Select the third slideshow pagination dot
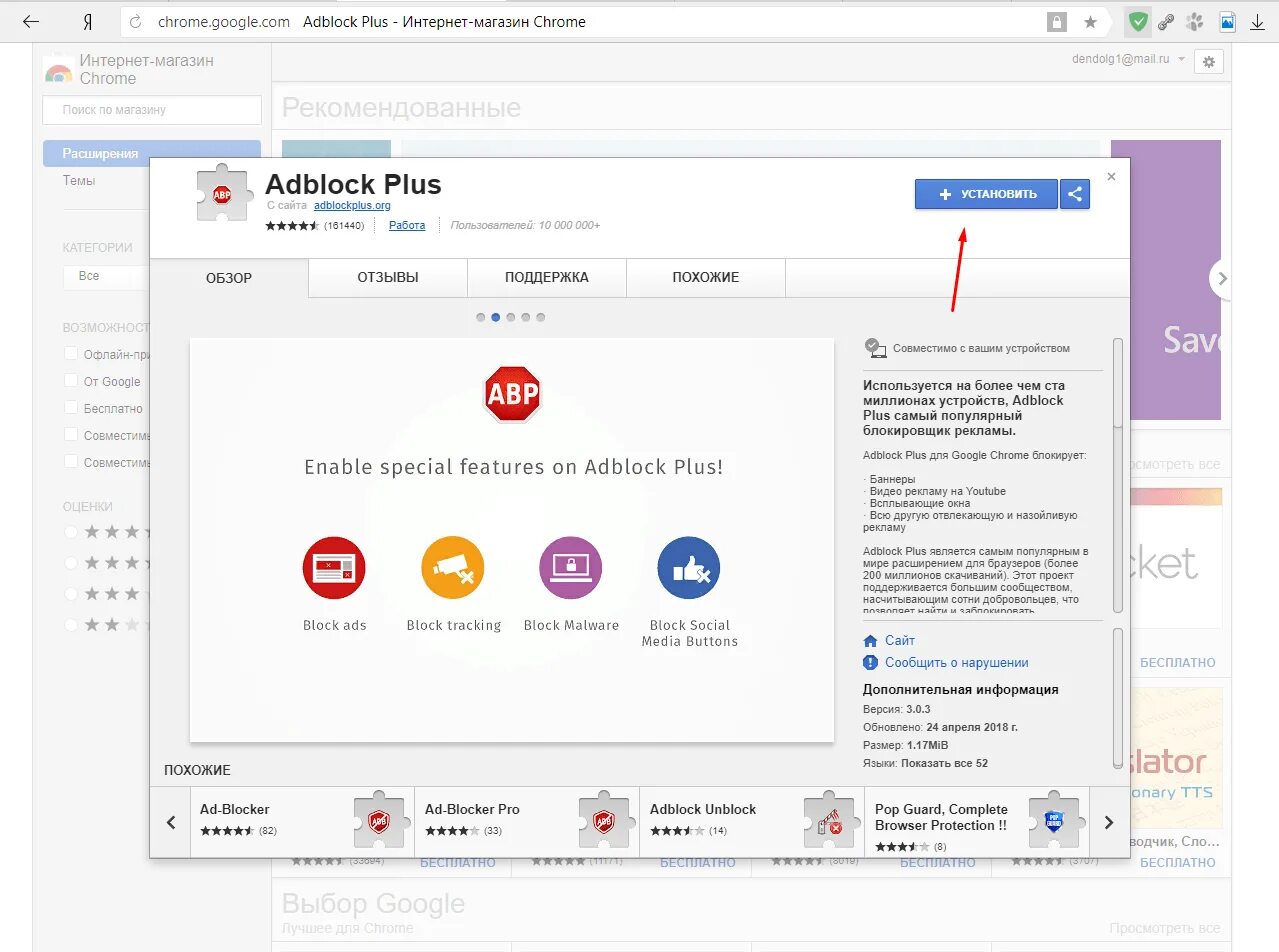The width and height of the screenshot is (1279, 952). pos(511,317)
